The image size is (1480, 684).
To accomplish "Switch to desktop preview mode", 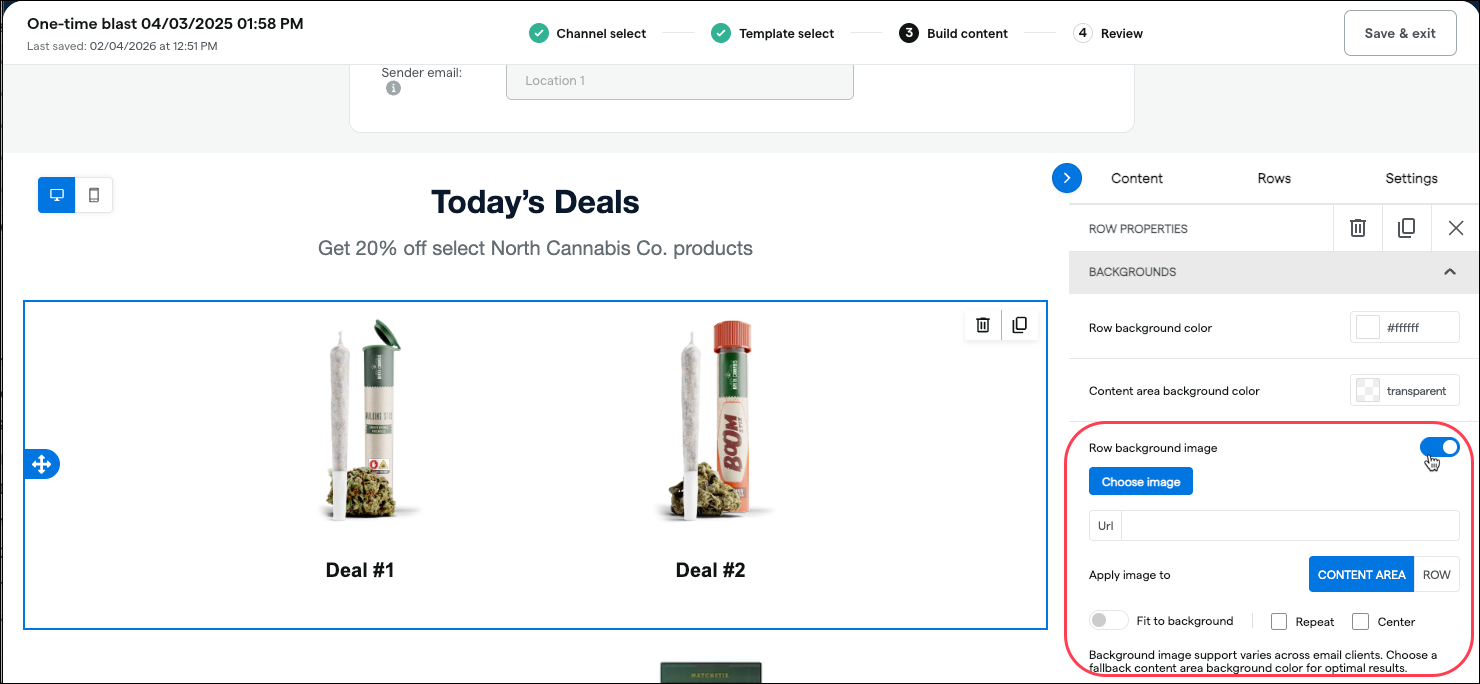I will pos(57,195).
